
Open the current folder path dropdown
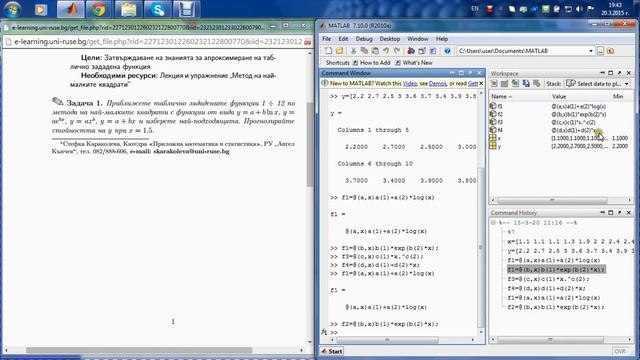[x=591, y=51]
